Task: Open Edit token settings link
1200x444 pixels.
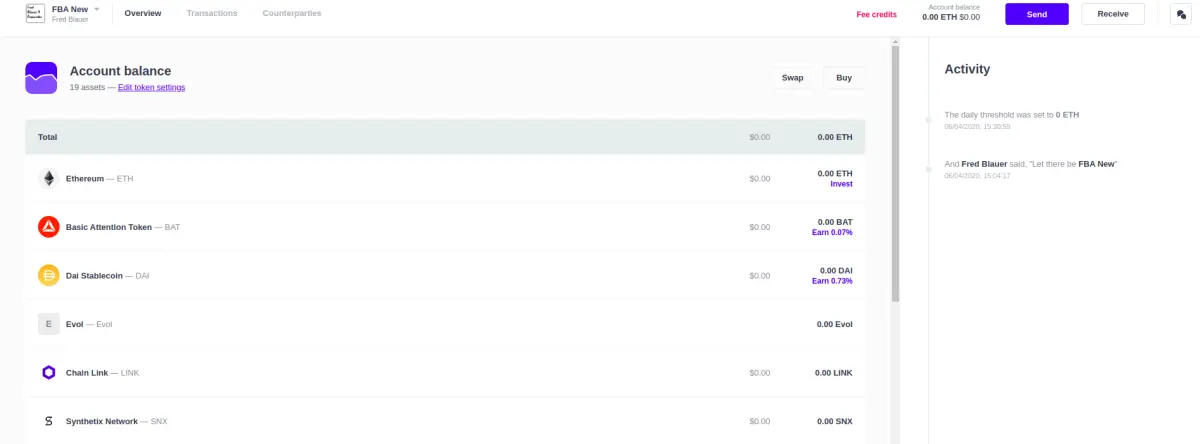Action: (x=151, y=87)
